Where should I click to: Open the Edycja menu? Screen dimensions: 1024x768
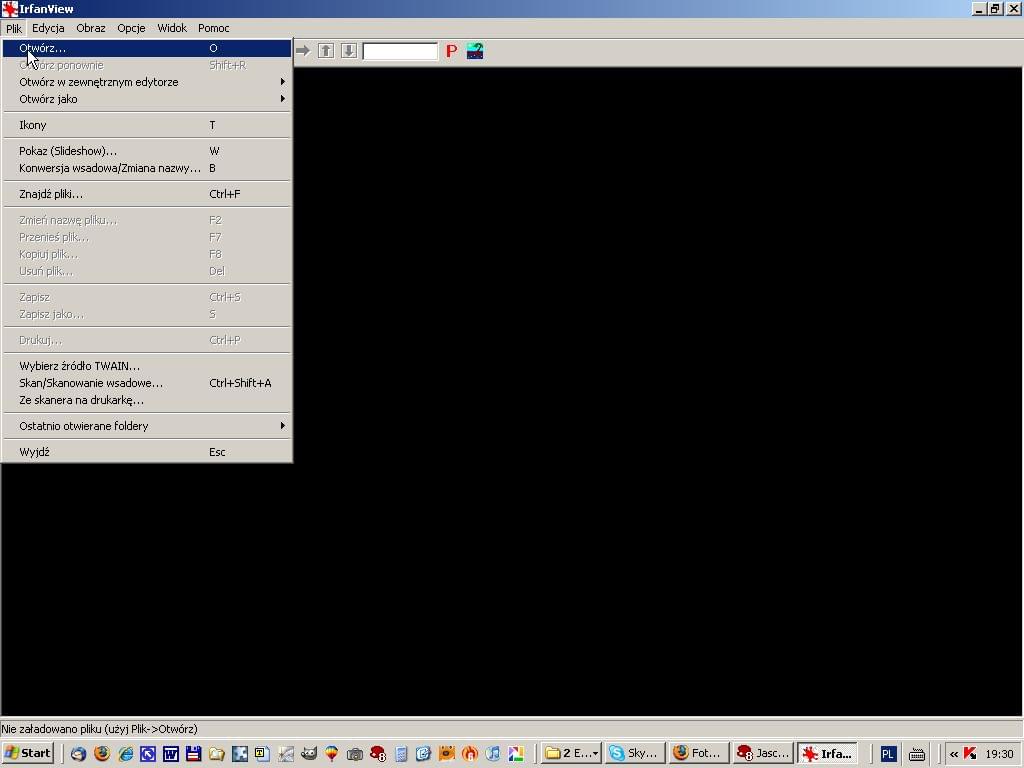coord(48,28)
